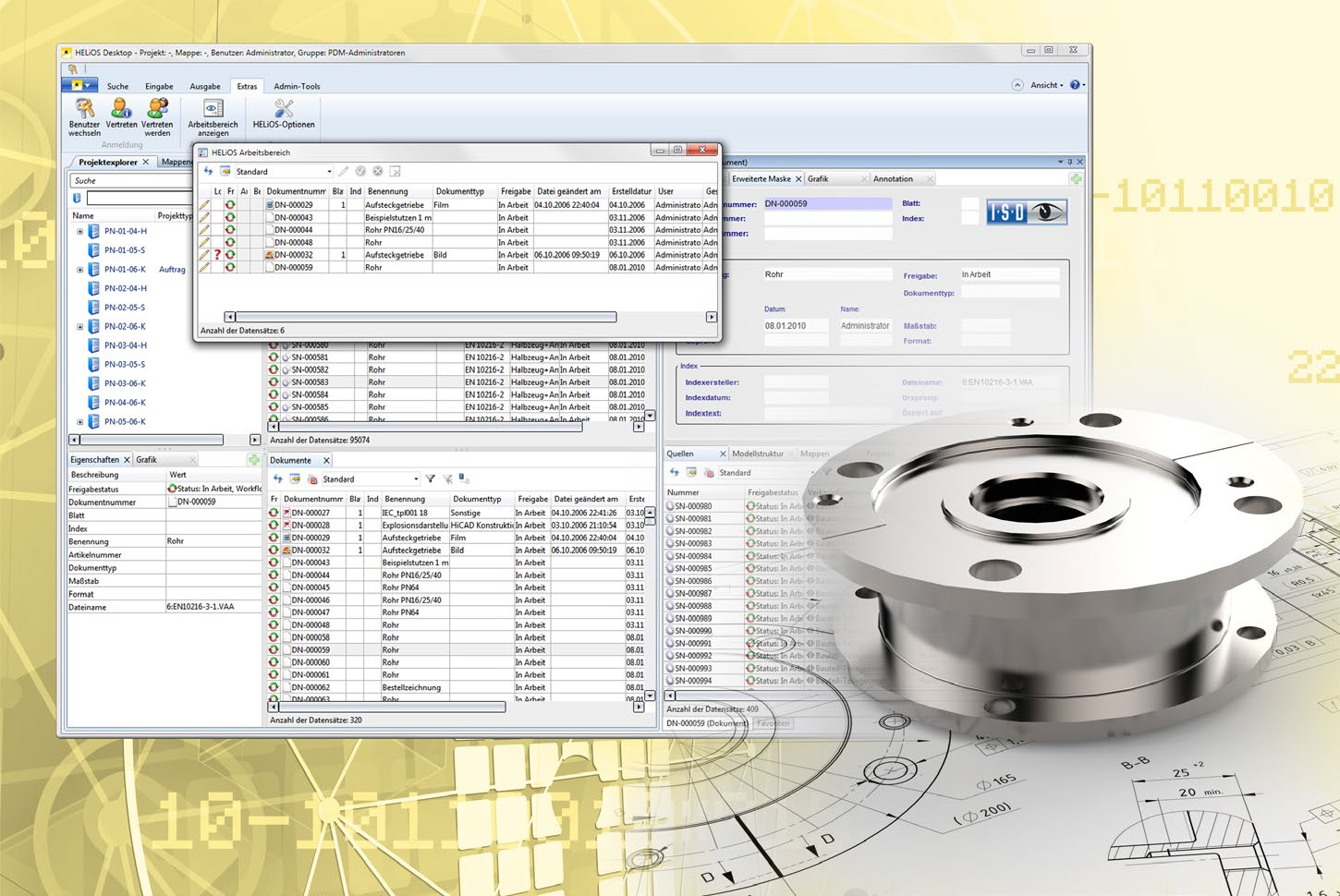Expand the PN-01-04-H project node
Screen dimensions: 1340x896
tap(79, 232)
